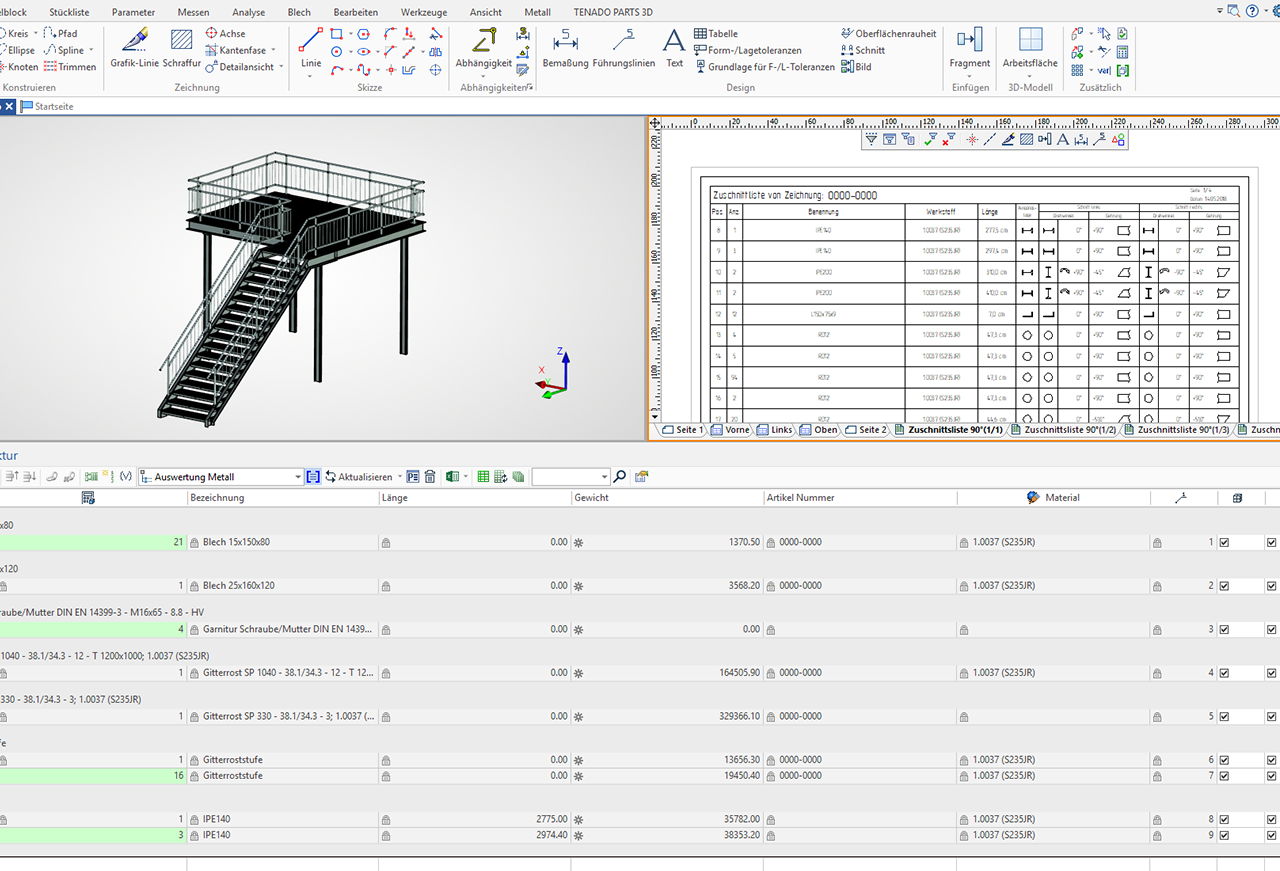Image resolution: width=1280 pixels, height=871 pixels.
Task: Add Form-/Lagetoleranzen annotation
Action: (746, 50)
